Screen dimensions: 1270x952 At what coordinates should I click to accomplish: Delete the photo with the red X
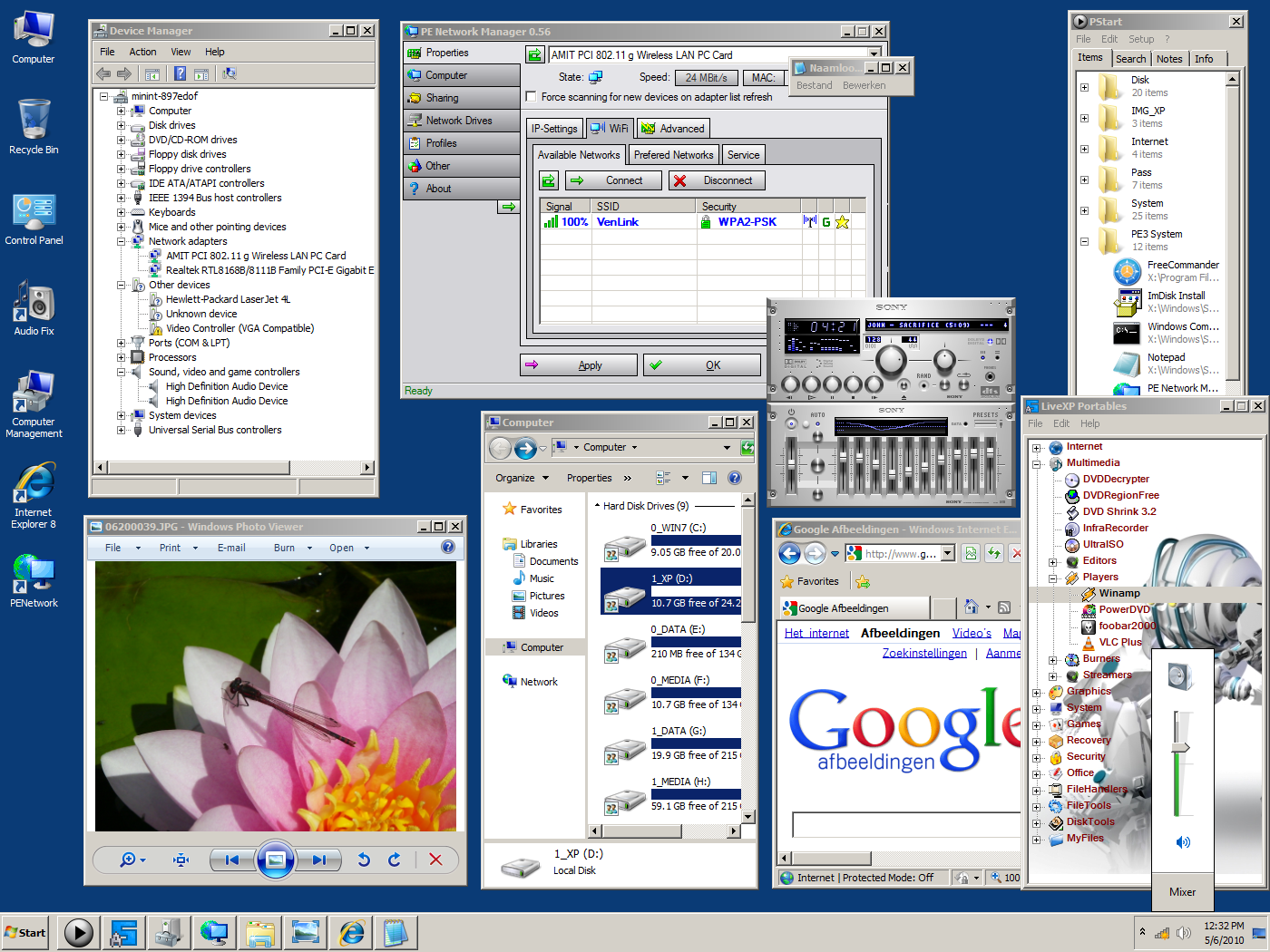tap(435, 860)
